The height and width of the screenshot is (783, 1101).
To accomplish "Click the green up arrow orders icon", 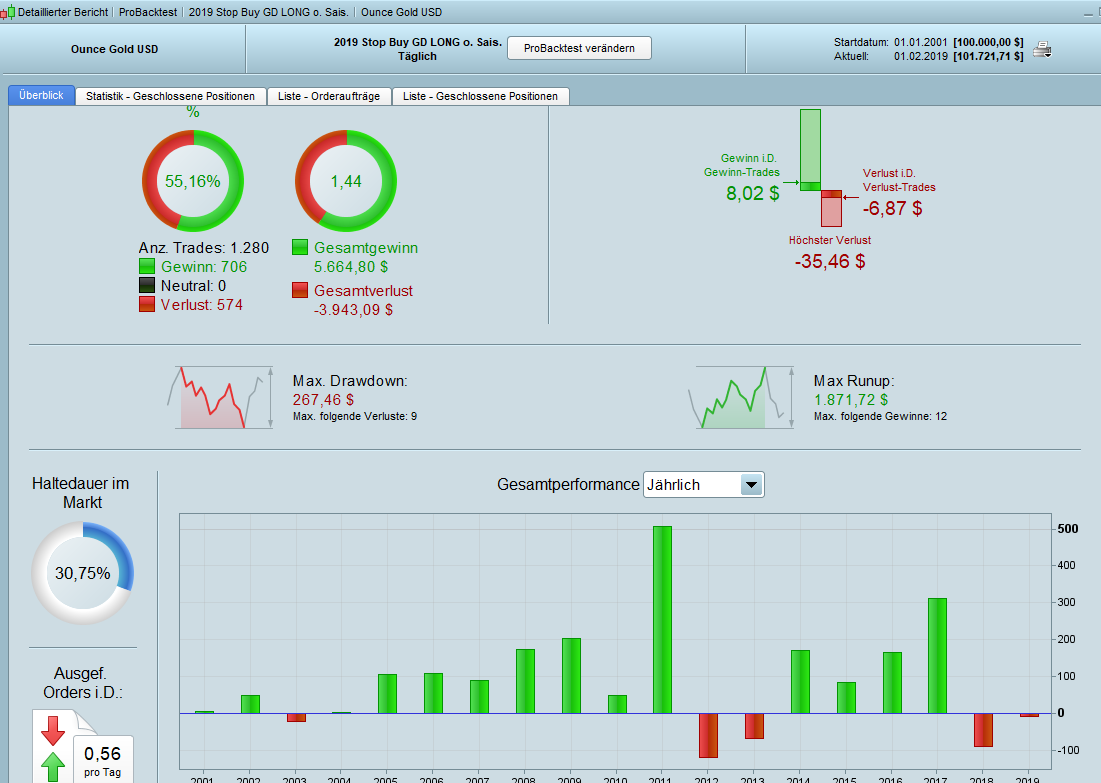I will 53,767.
